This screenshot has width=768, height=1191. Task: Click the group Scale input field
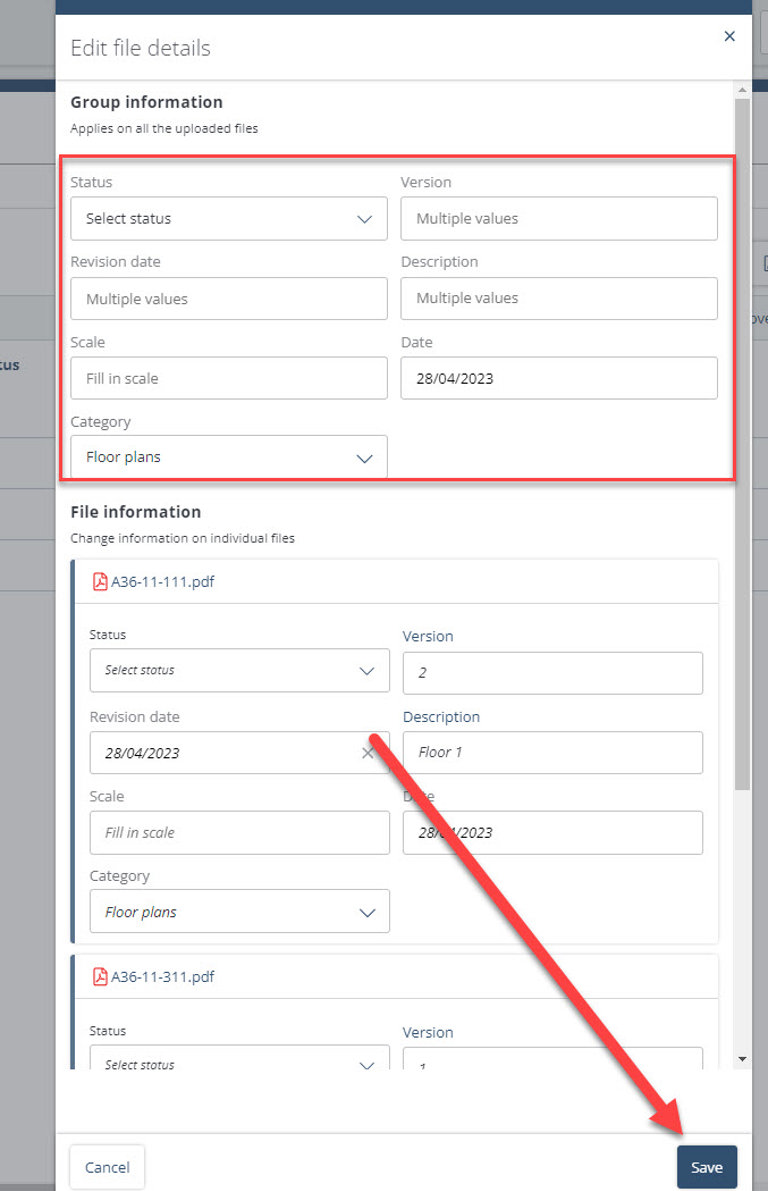pyautogui.click(x=228, y=378)
